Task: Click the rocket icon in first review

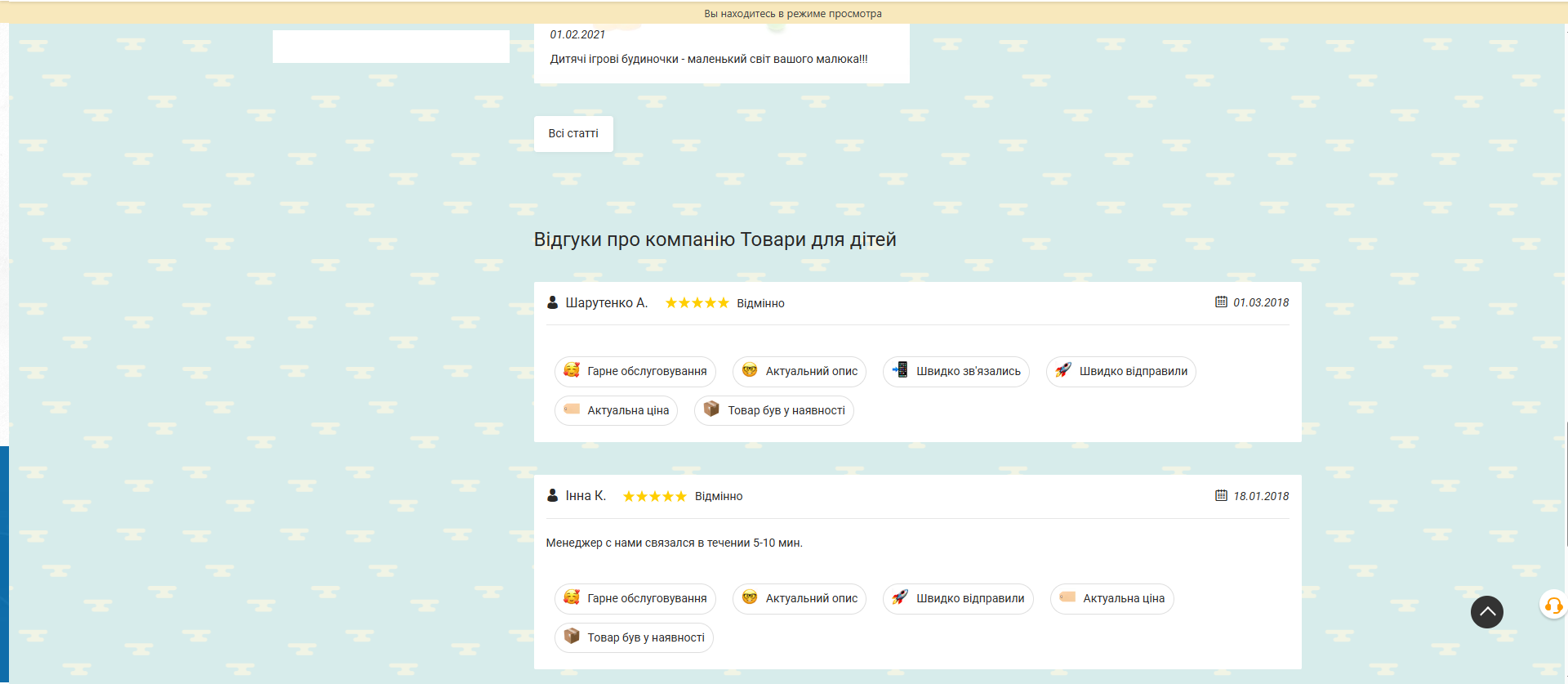Action: pyautogui.click(x=1062, y=370)
